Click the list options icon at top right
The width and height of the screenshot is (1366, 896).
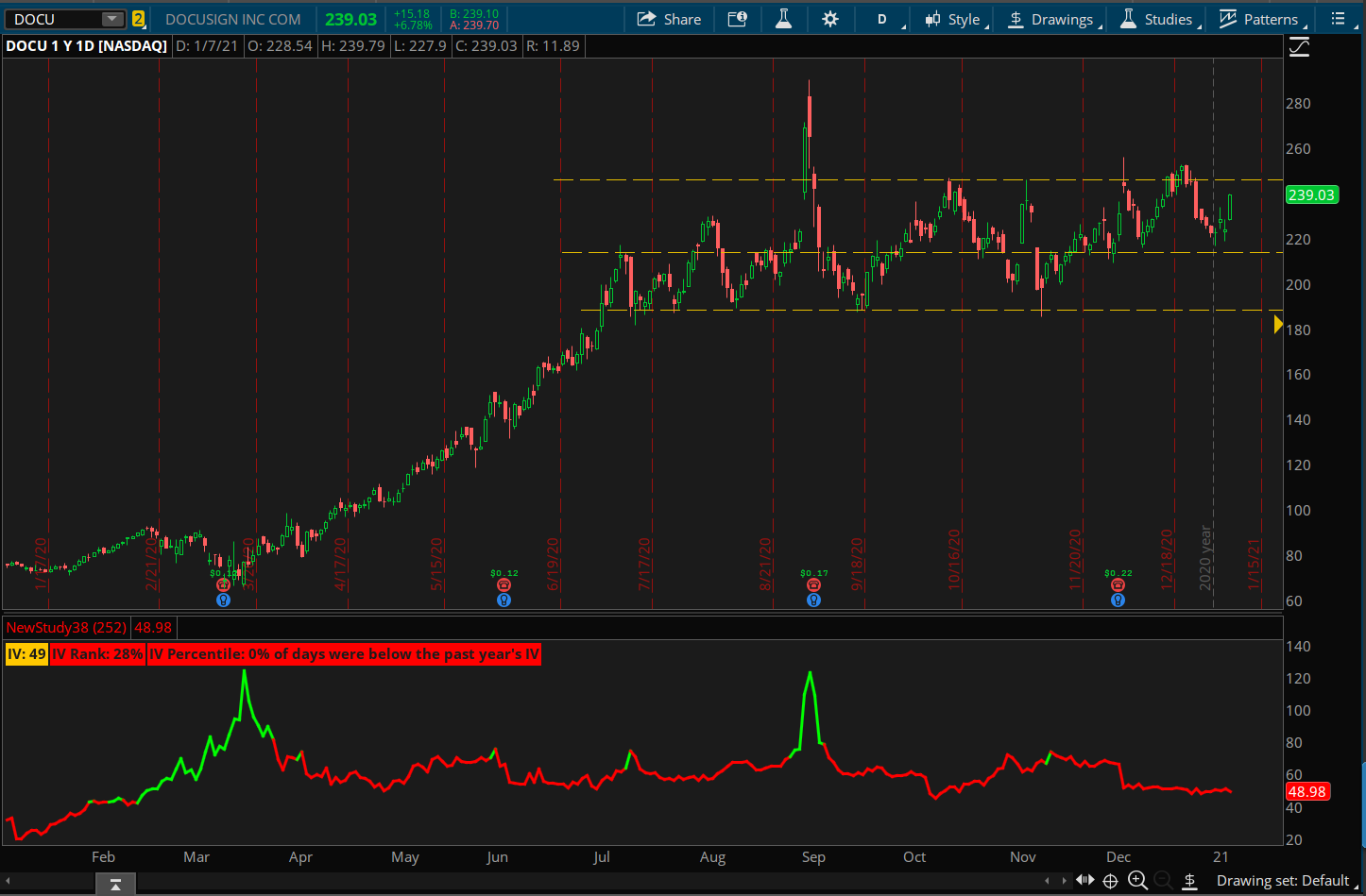(1338, 19)
